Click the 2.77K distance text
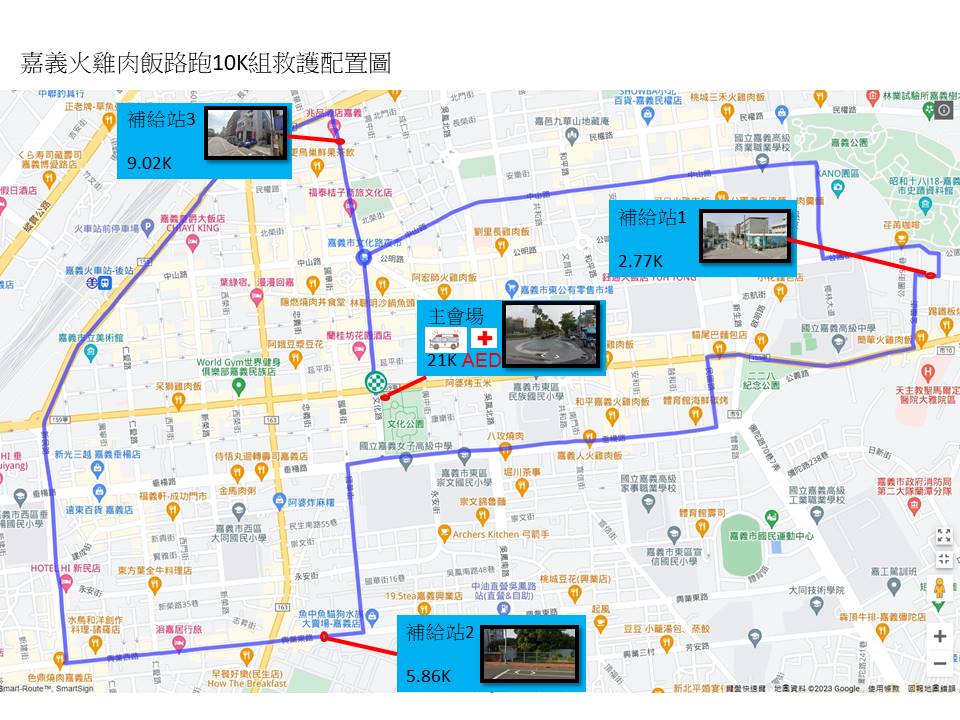The image size is (960, 720). [x=640, y=261]
